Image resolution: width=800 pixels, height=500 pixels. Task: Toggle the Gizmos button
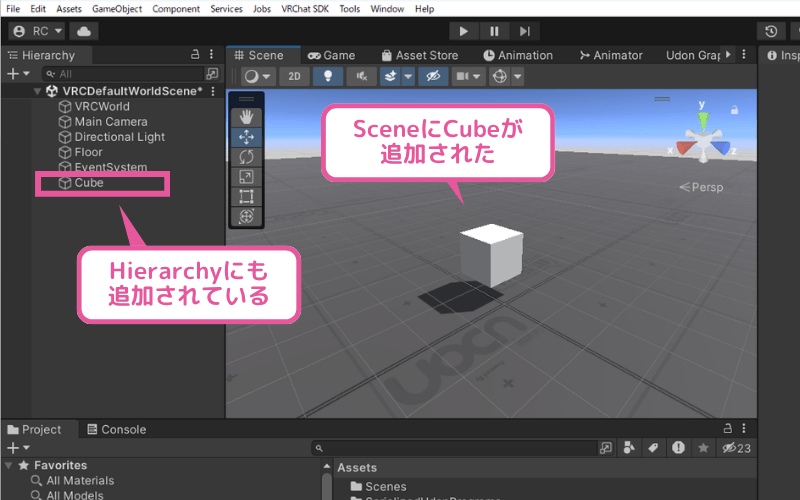(x=499, y=77)
